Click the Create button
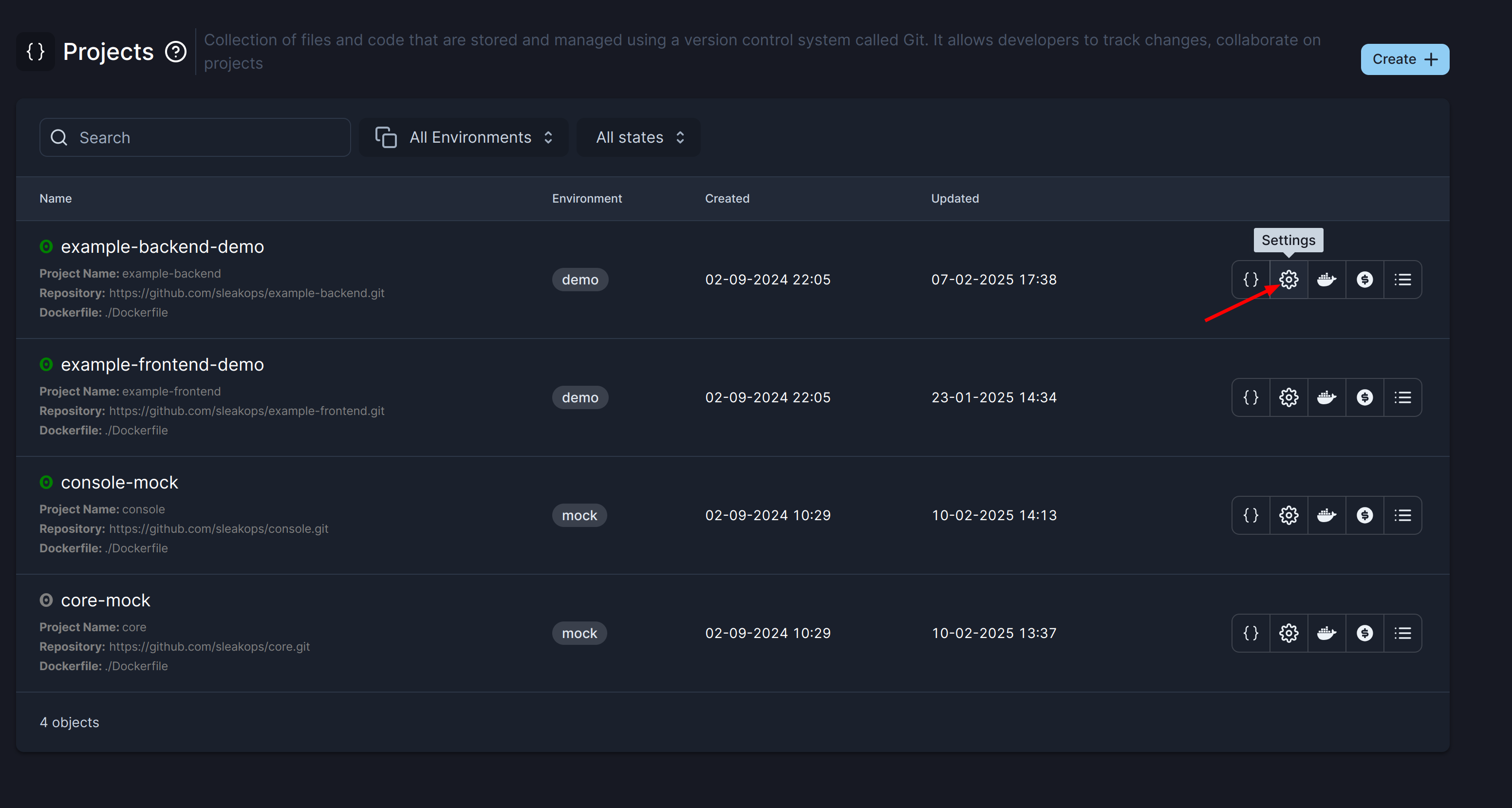The height and width of the screenshot is (808, 1512). pyautogui.click(x=1404, y=59)
